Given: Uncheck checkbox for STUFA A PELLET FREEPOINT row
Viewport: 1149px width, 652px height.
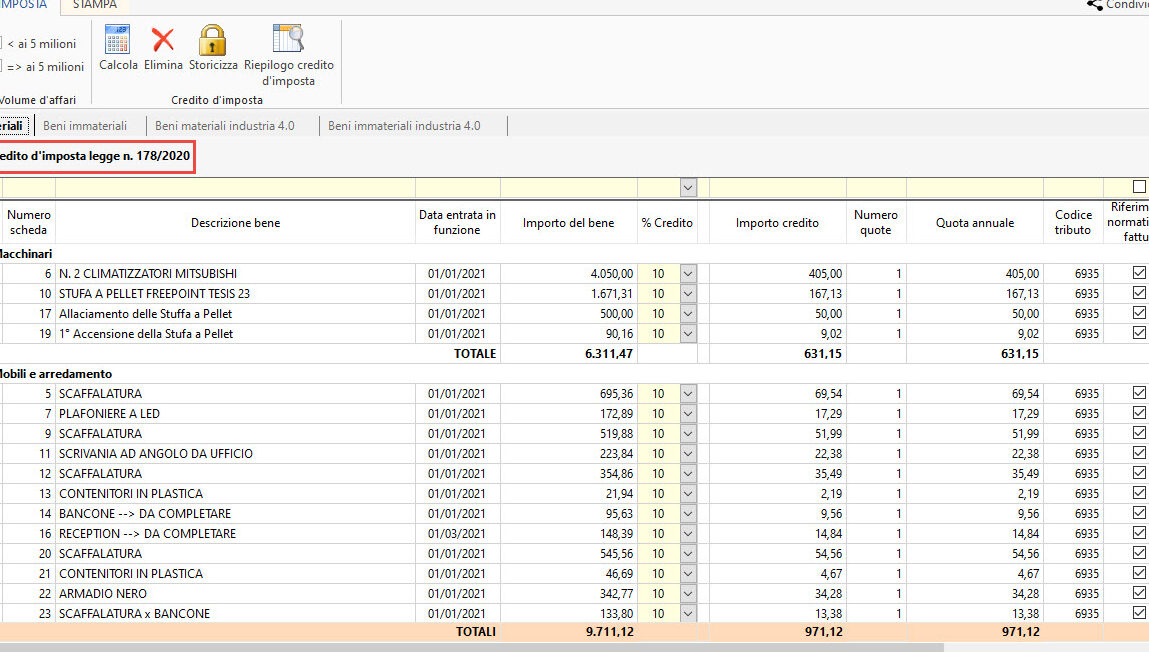Looking at the screenshot, I should tap(1139, 293).
